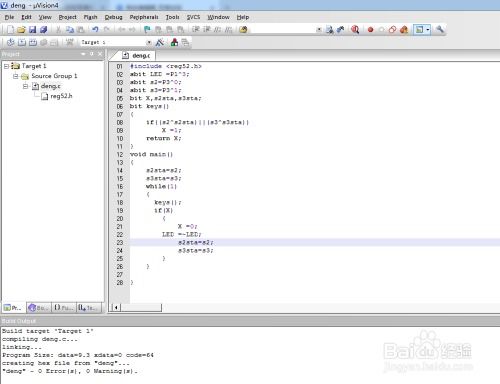Open the Debug menu
500x384 pixels.
(113, 17)
